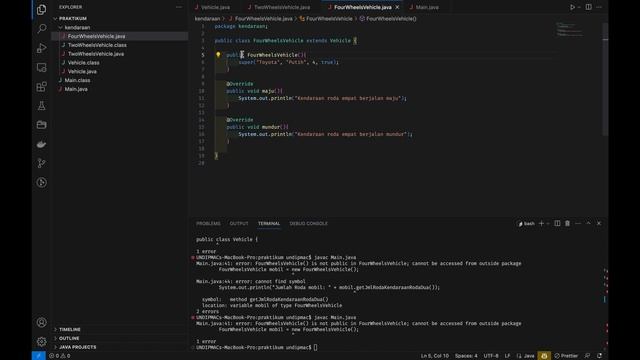Open the OUTPUT panel tab
Viewport: 640px width, 360px height.
(x=239, y=223)
